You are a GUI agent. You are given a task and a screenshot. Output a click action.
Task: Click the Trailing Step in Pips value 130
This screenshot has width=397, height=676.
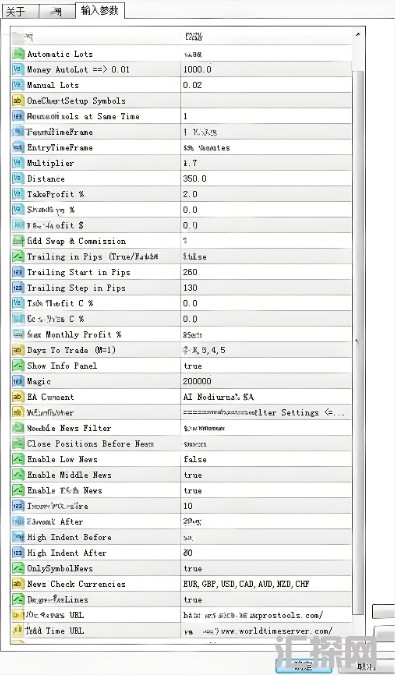(x=266, y=288)
